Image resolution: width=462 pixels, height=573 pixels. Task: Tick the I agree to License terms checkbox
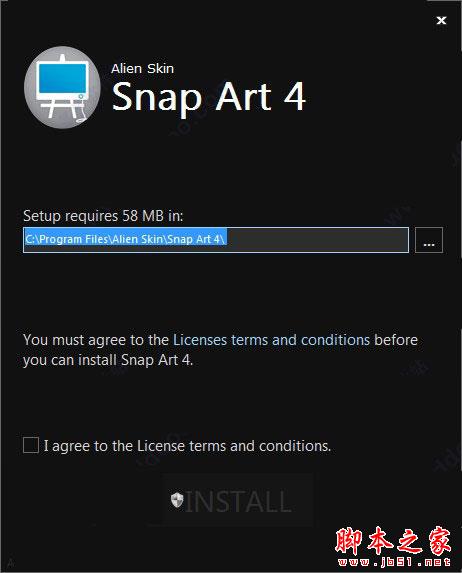[31, 445]
